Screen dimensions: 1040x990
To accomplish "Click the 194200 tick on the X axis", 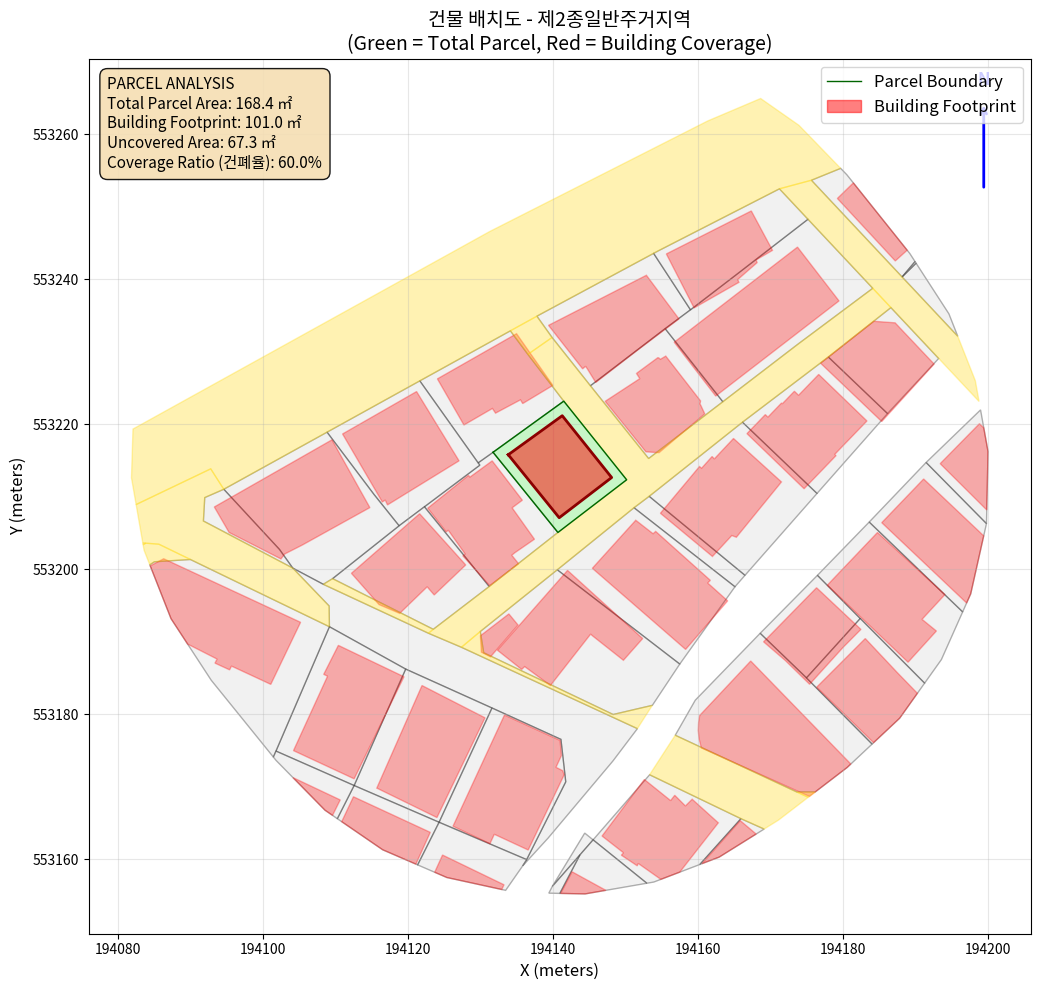I will [988, 947].
